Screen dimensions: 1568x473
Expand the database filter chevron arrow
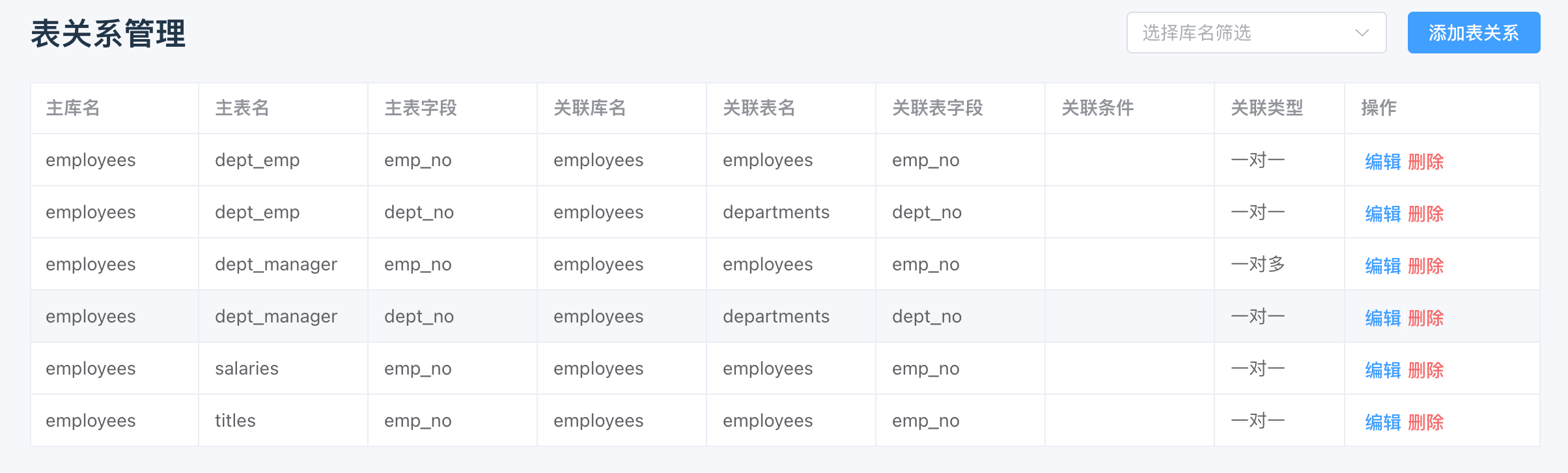pos(1362,33)
